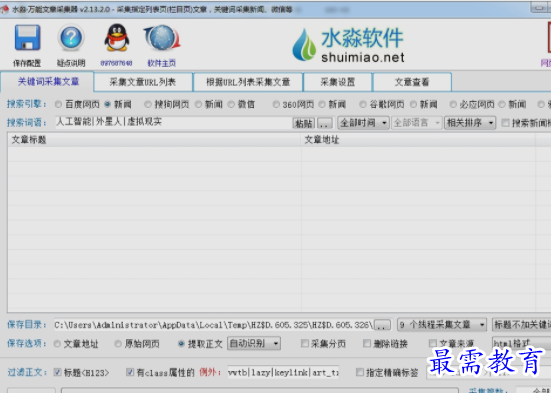Click the 文章地址 column header
Image resolution: width=551 pixels, height=393 pixels.
coord(418,140)
